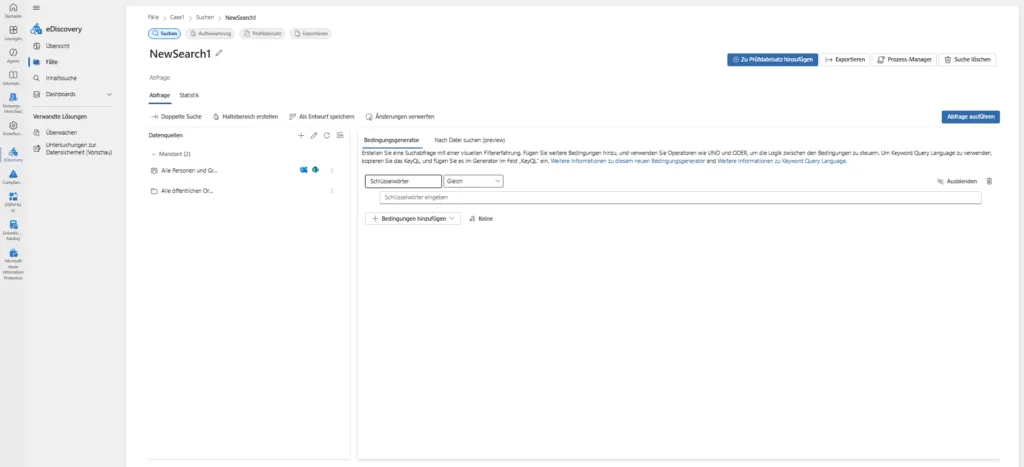Screen dimensions: 1024x467
Task: Open the Gleich operator dropdown
Action: [x=473, y=181]
